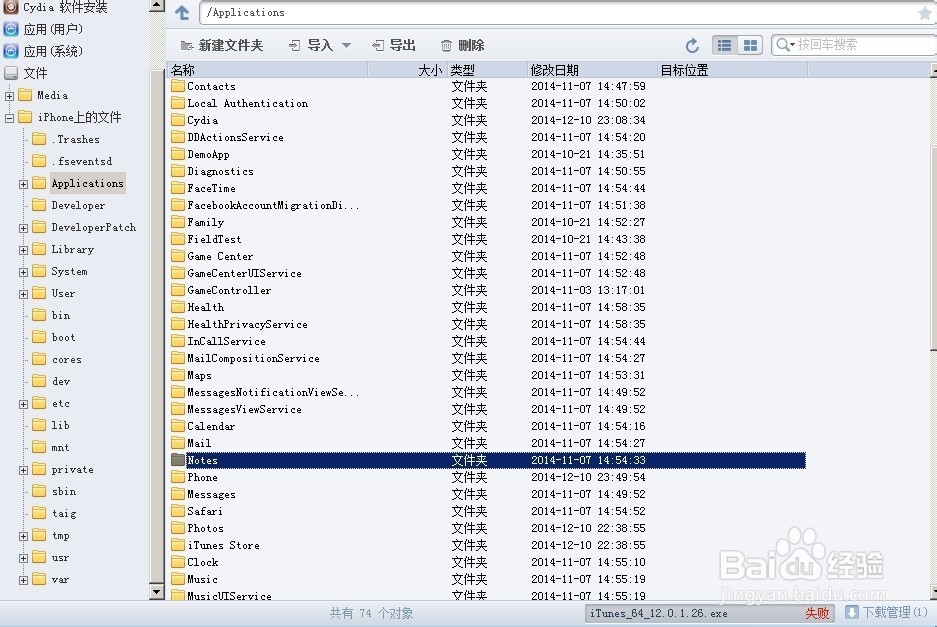Image resolution: width=937 pixels, height=627 pixels.
Task: Sort by the 名称 column header
Action: tap(267, 70)
